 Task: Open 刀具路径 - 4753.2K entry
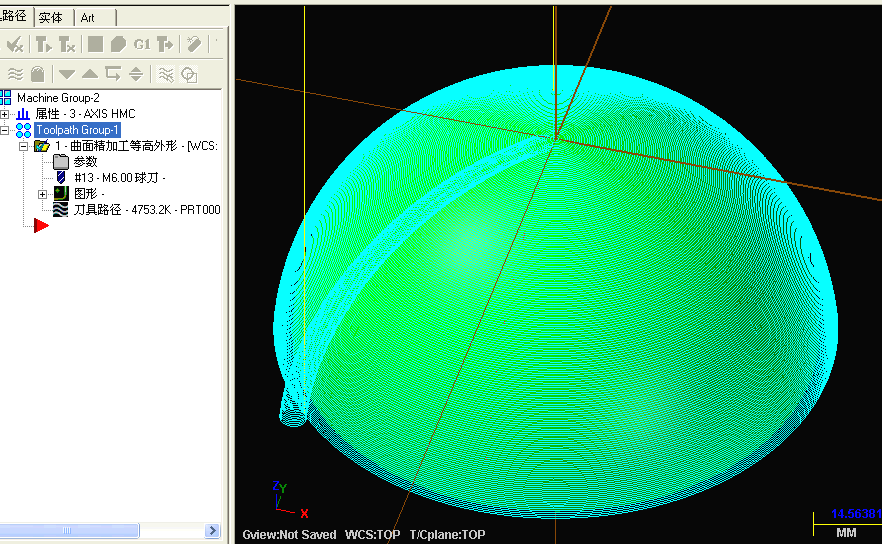(x=147, y=210)
